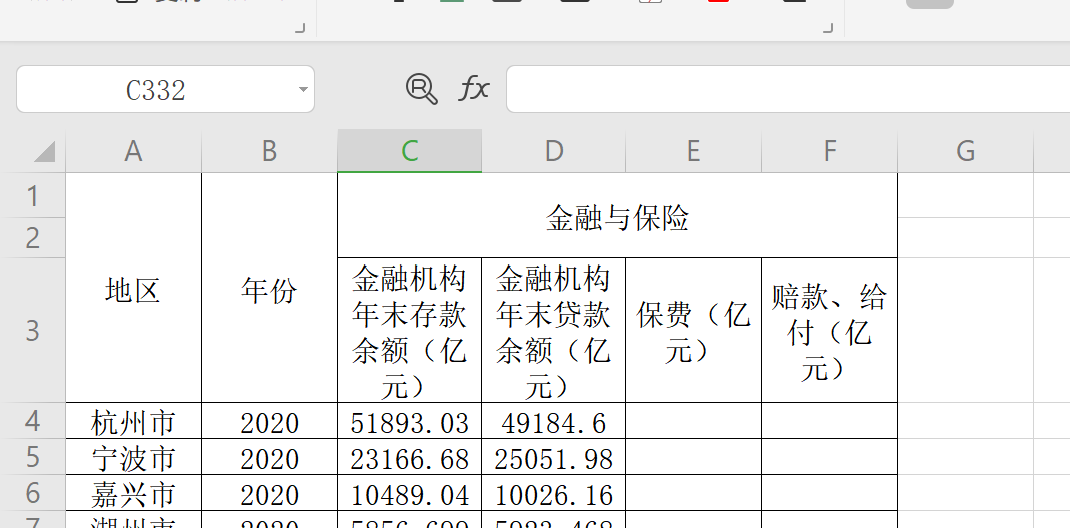The image size is (1070, 528).
Task: Select column A header
Action: [x=134, y=151]
